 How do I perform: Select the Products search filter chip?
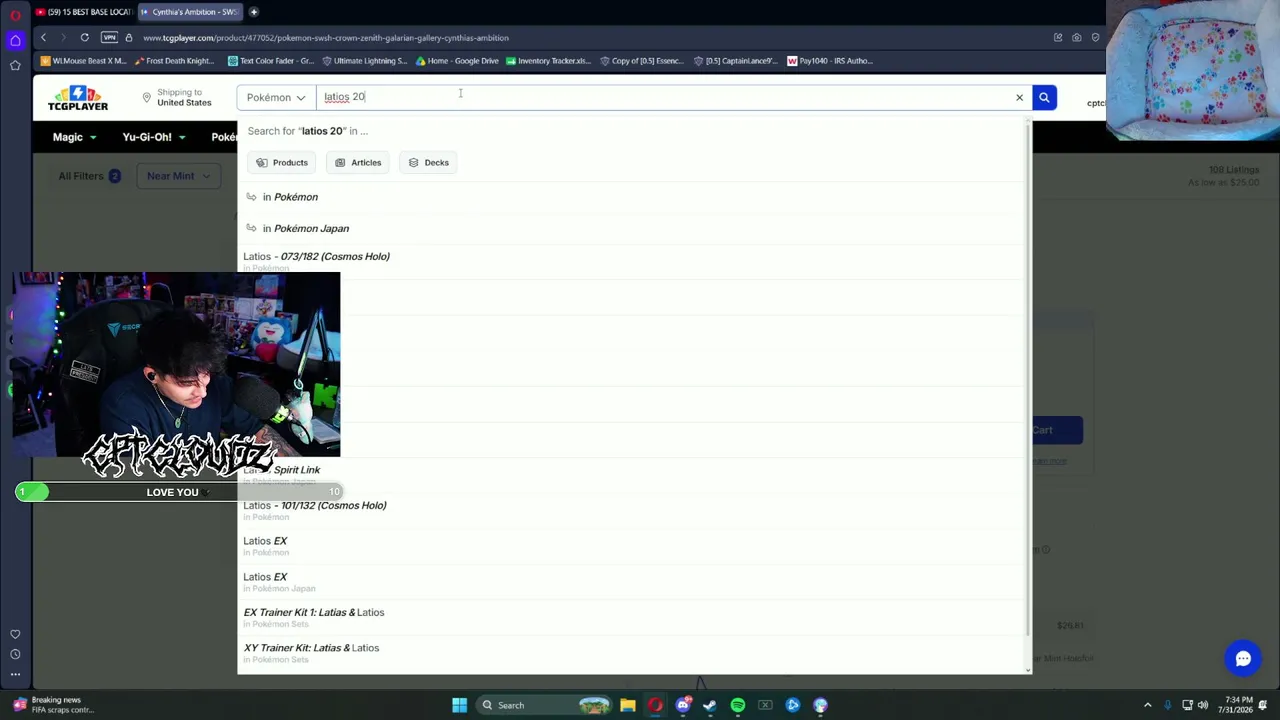click(x=282, y=162)
